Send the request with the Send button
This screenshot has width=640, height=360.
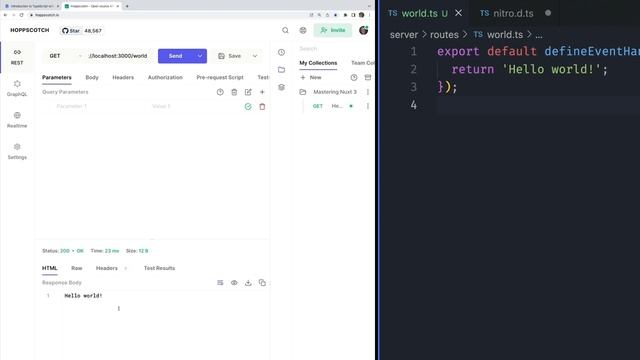coord(176,56)
